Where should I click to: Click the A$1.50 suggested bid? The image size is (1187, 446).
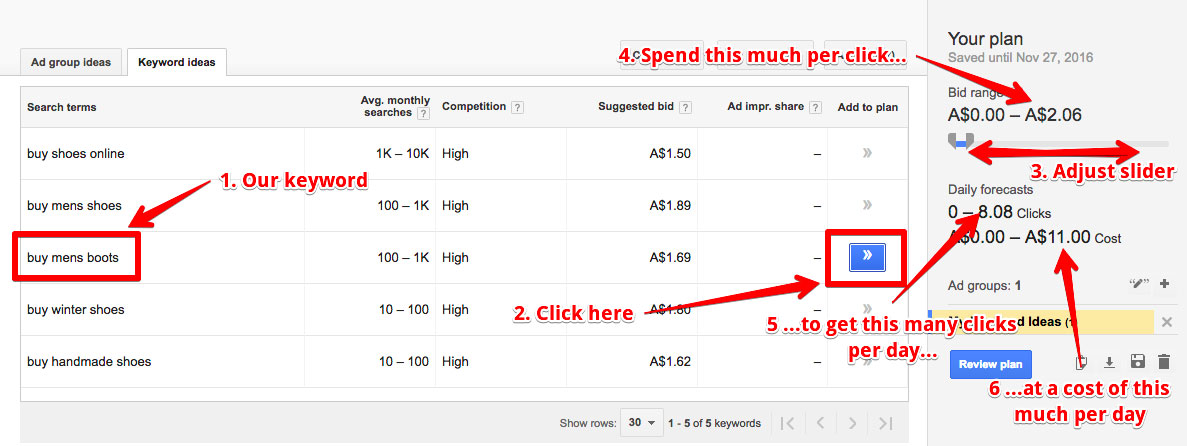tap(670, 154)
